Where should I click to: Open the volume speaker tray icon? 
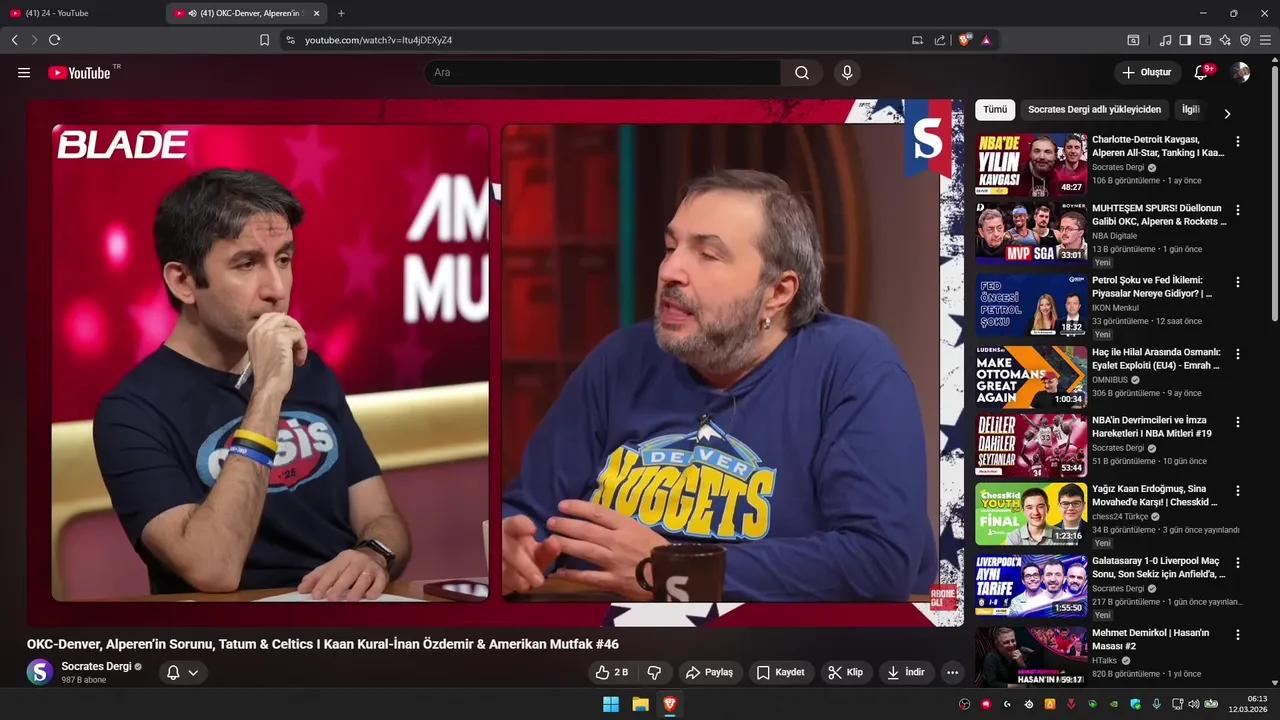coord(1194,704)
